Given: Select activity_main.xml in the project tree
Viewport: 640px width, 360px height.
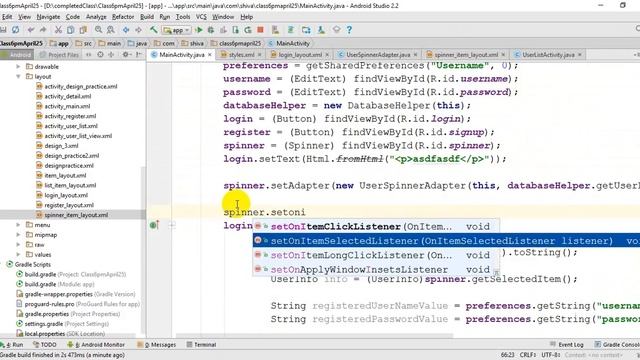Looking at the screenshot, I should 67,106.
